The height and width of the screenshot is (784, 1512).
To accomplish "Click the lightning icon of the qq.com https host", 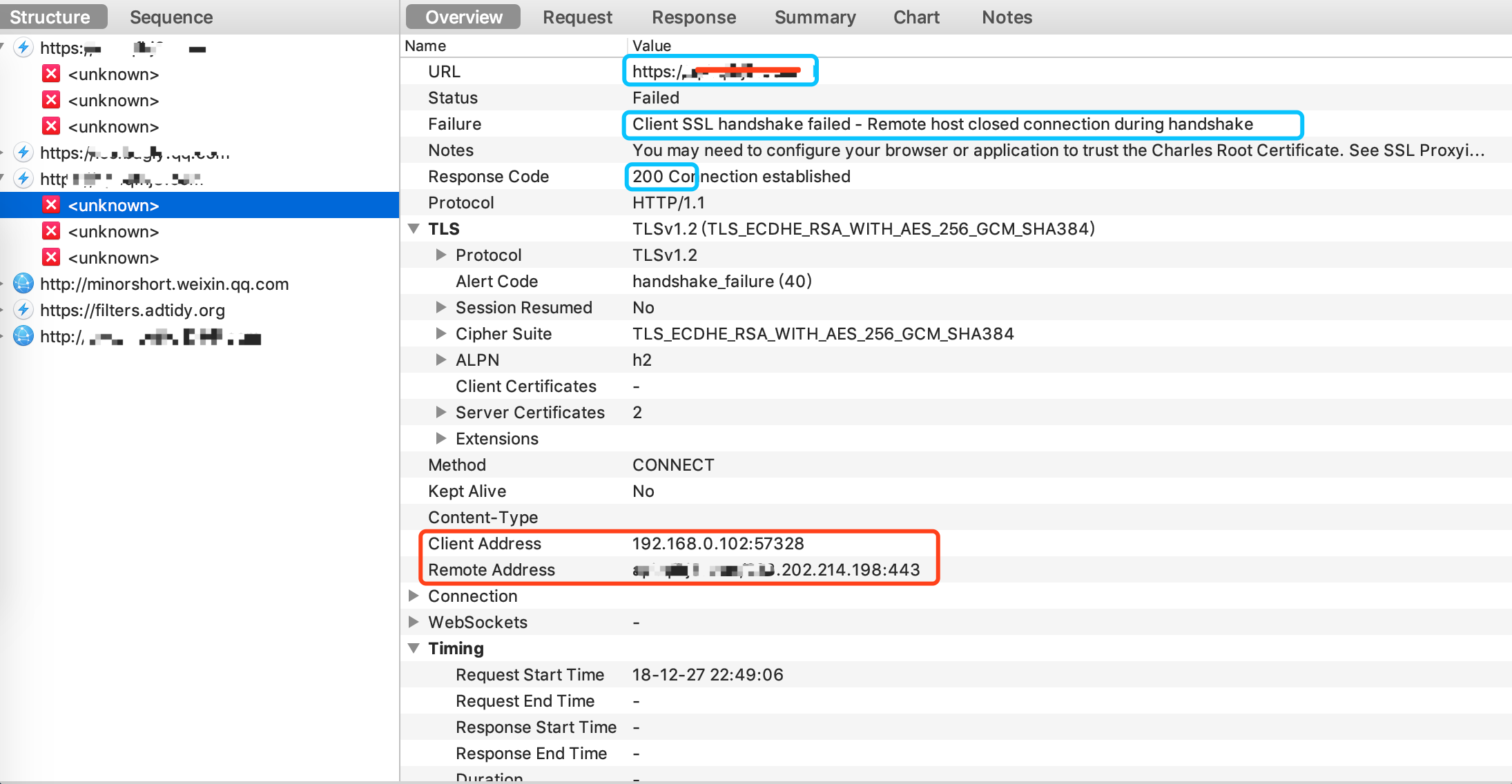I will [23, 153].
